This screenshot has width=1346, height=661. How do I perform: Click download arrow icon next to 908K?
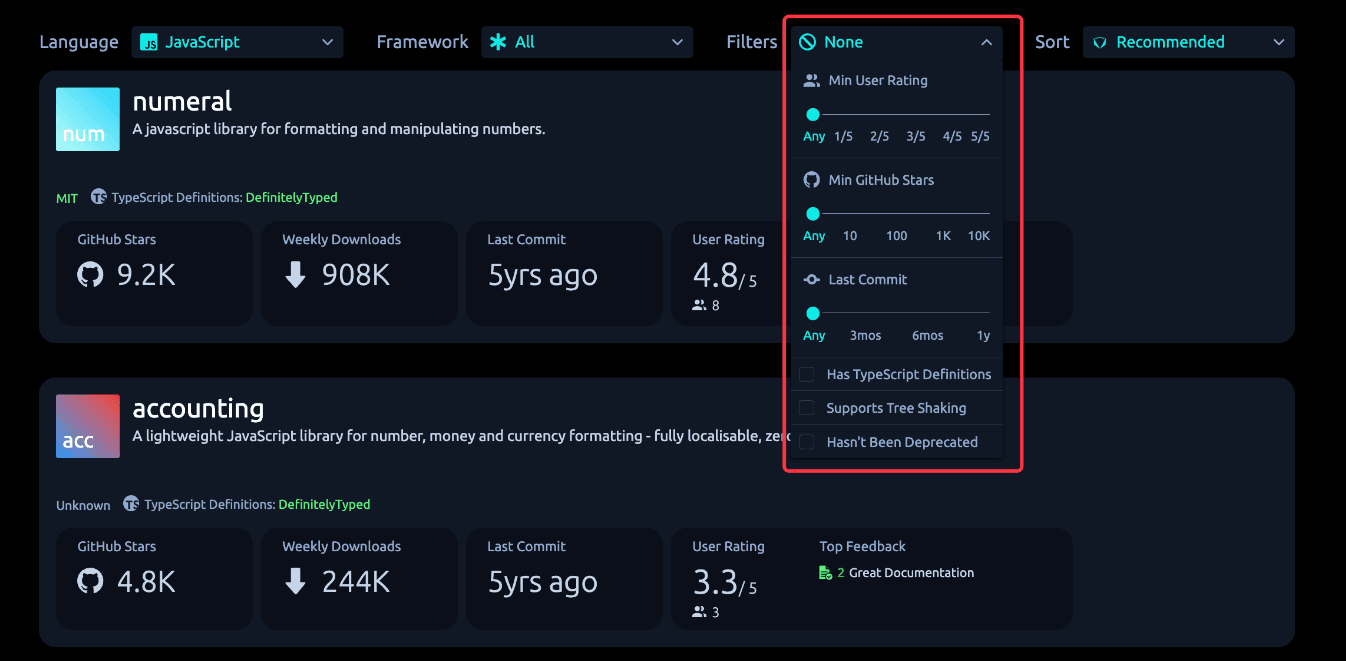point(295,275)
